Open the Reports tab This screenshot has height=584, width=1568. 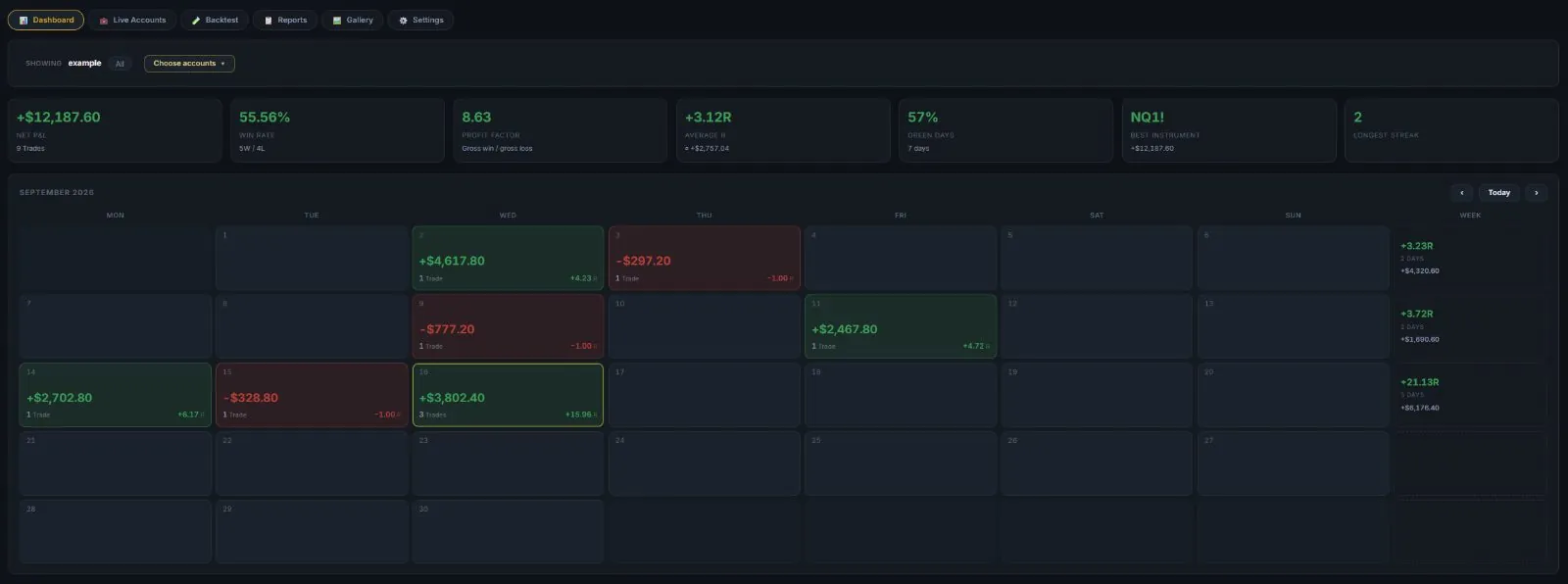point(285,20)
